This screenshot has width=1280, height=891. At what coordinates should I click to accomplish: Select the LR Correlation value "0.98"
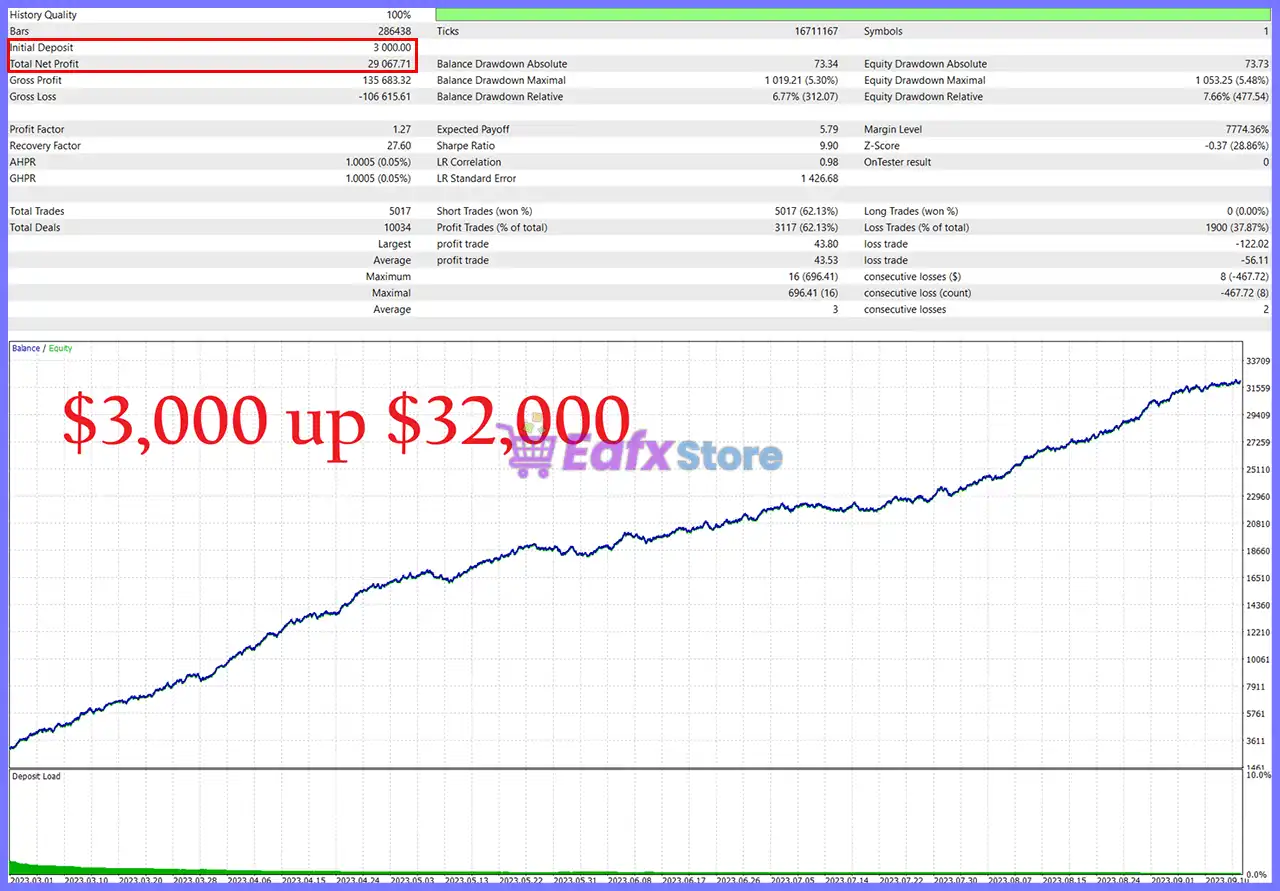click(x=829, y=162)
